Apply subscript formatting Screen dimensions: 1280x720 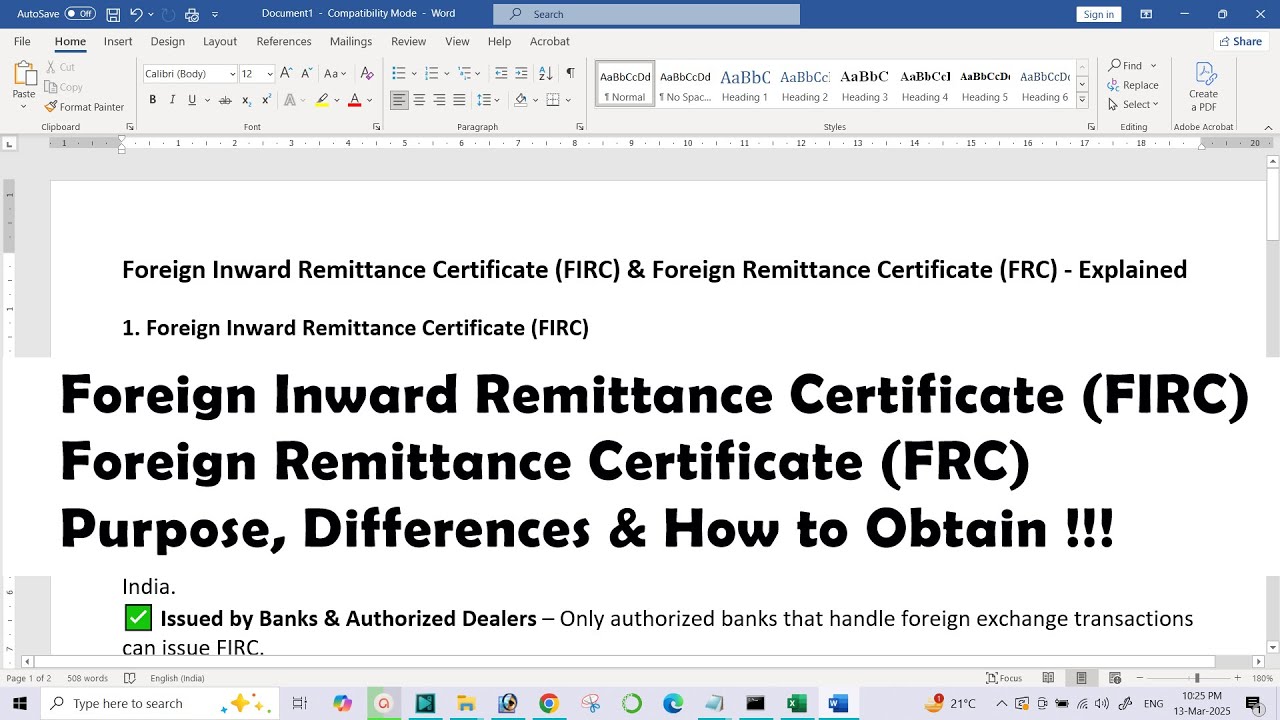248,100
